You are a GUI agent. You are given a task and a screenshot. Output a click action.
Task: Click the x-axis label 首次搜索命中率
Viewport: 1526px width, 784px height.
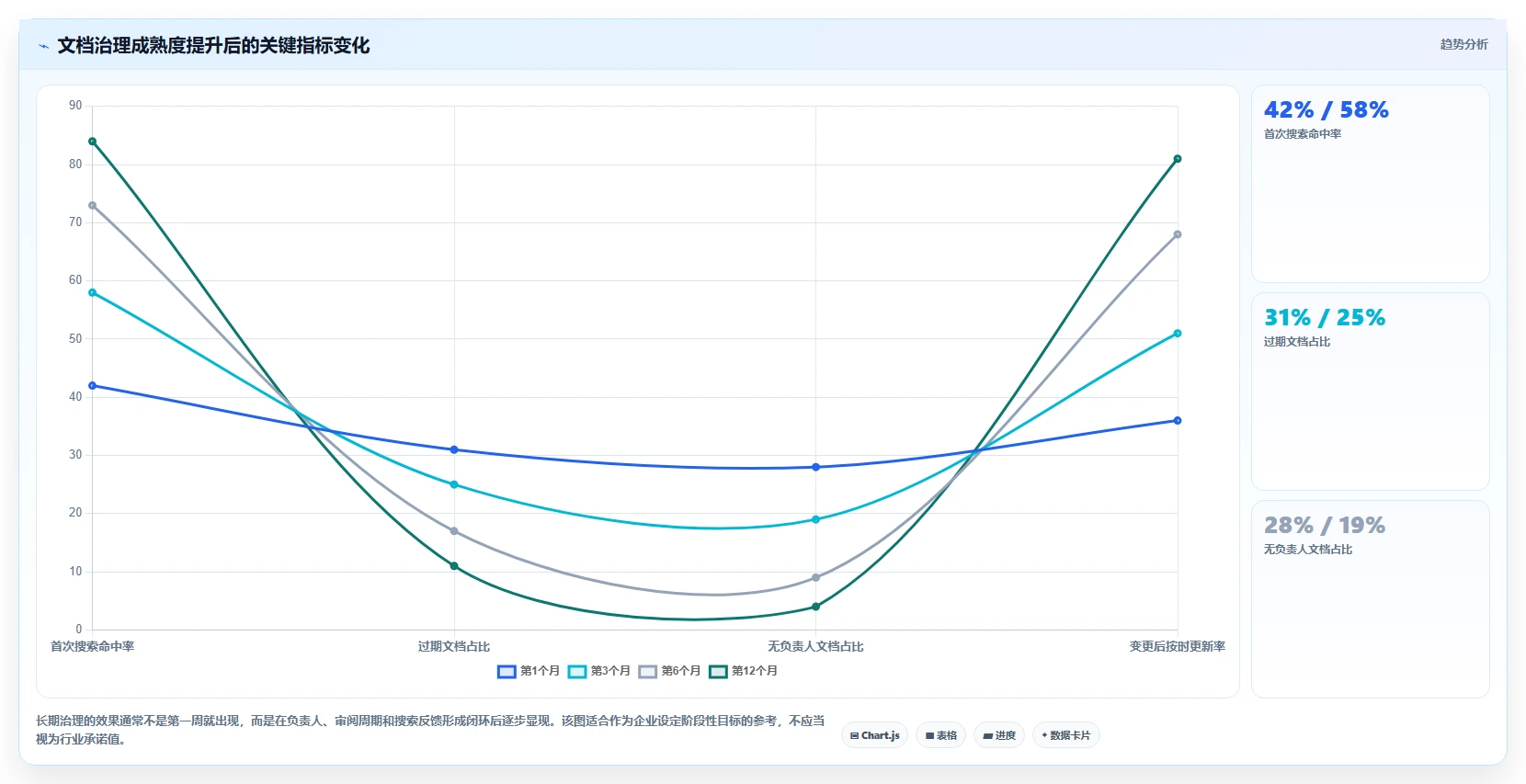(x=92, y=647)
